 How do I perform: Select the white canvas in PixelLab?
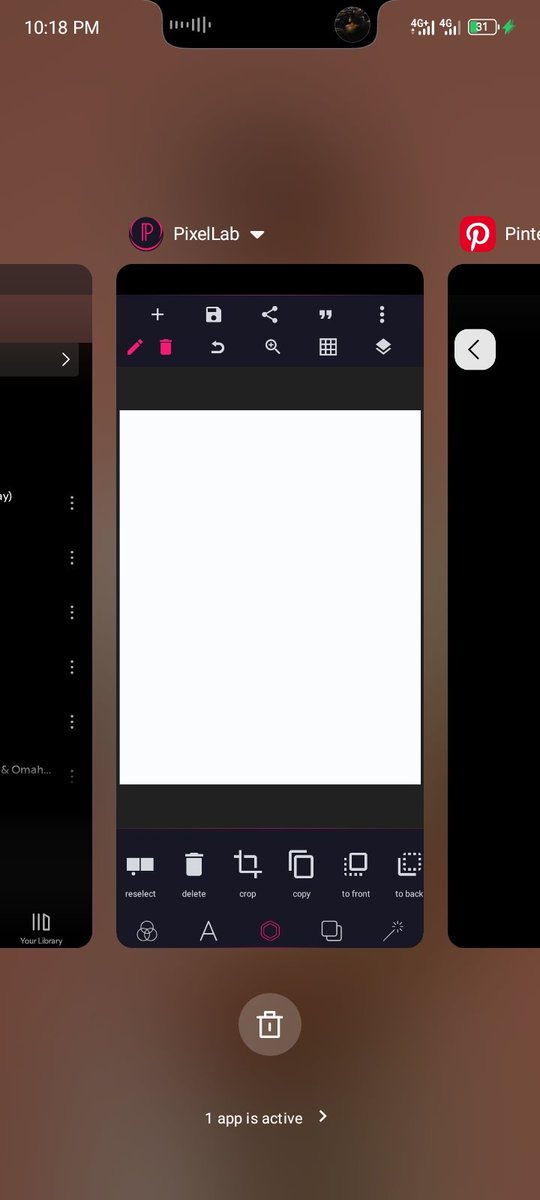[x=270, y=597]
